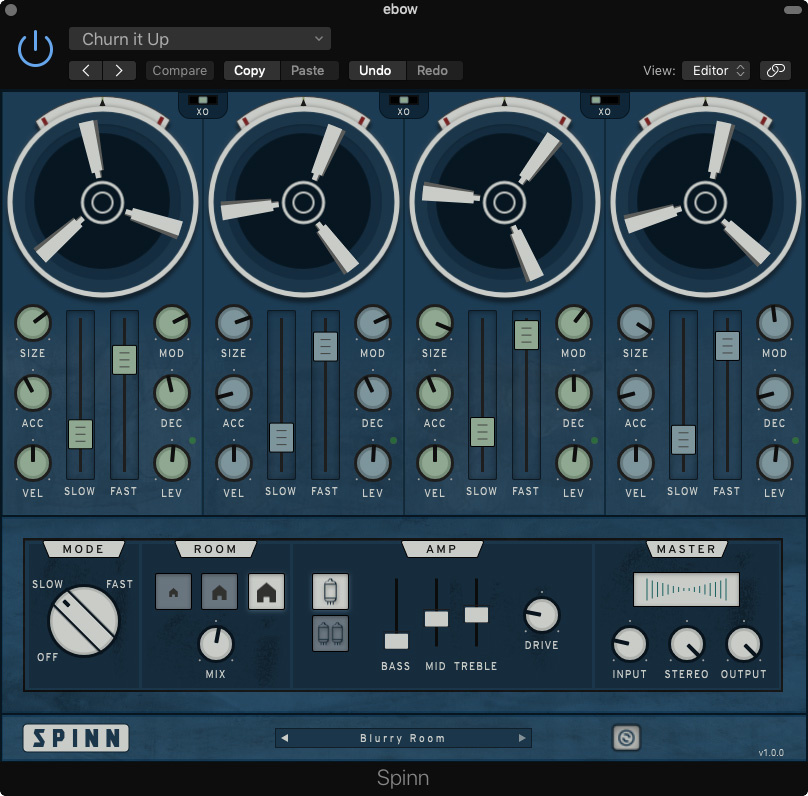The height and width of the screenshot is (796, 808).
Task: Click the first rotor VEL knob
Action: coord(33,463)
